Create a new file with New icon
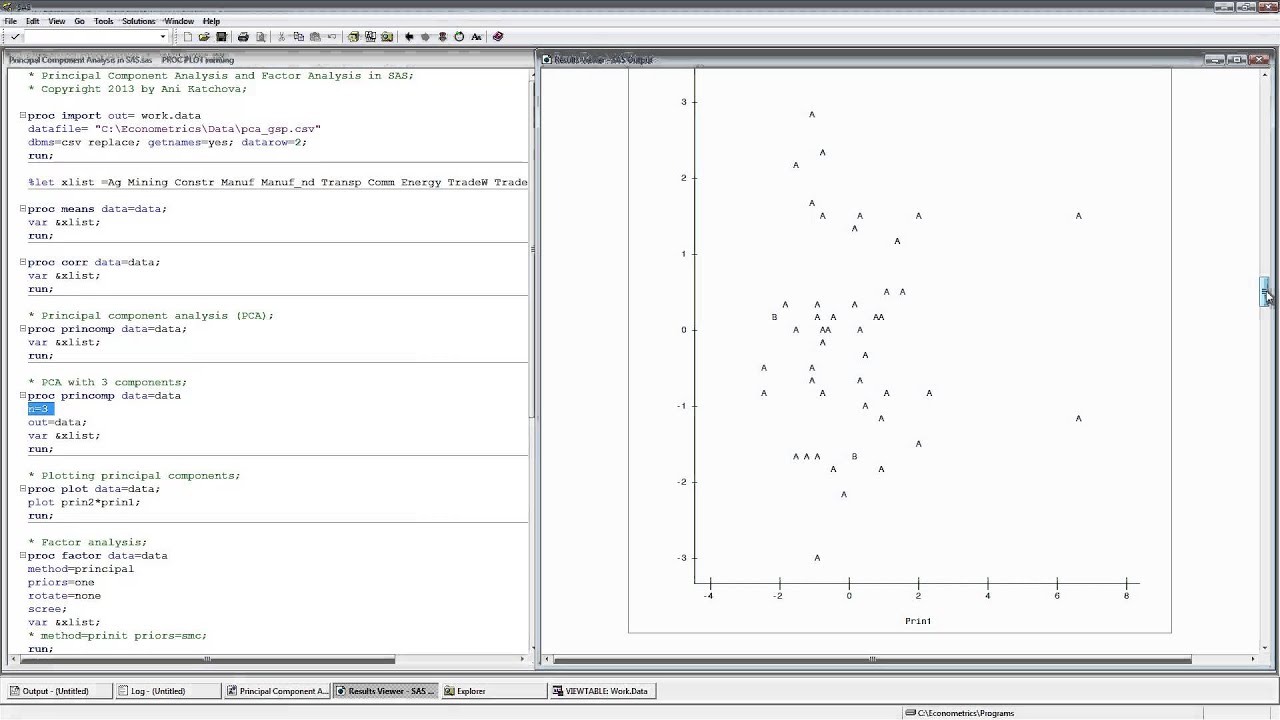 click(x=187, y=37)
